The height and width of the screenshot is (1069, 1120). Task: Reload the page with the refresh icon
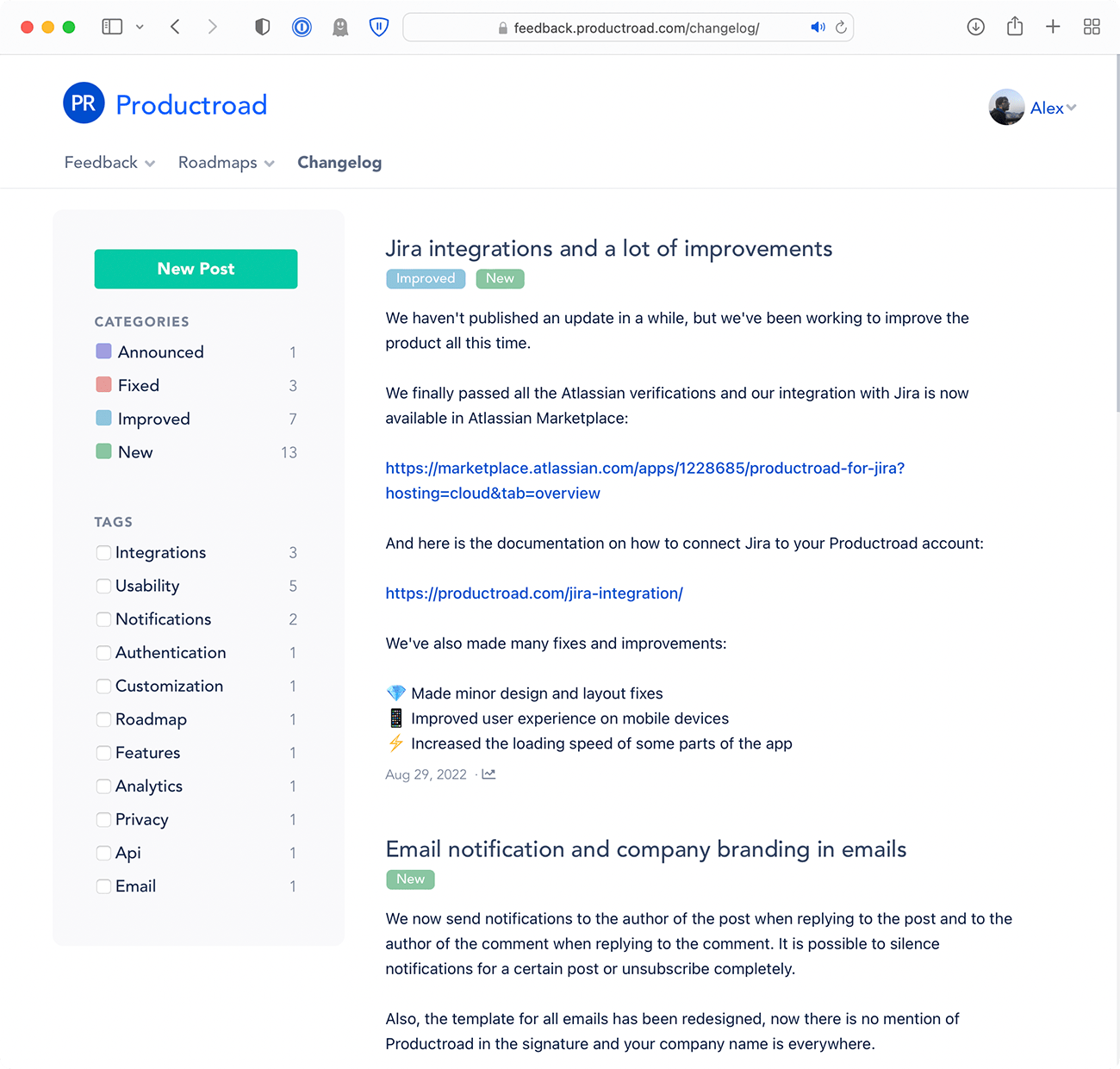[841, 28]
